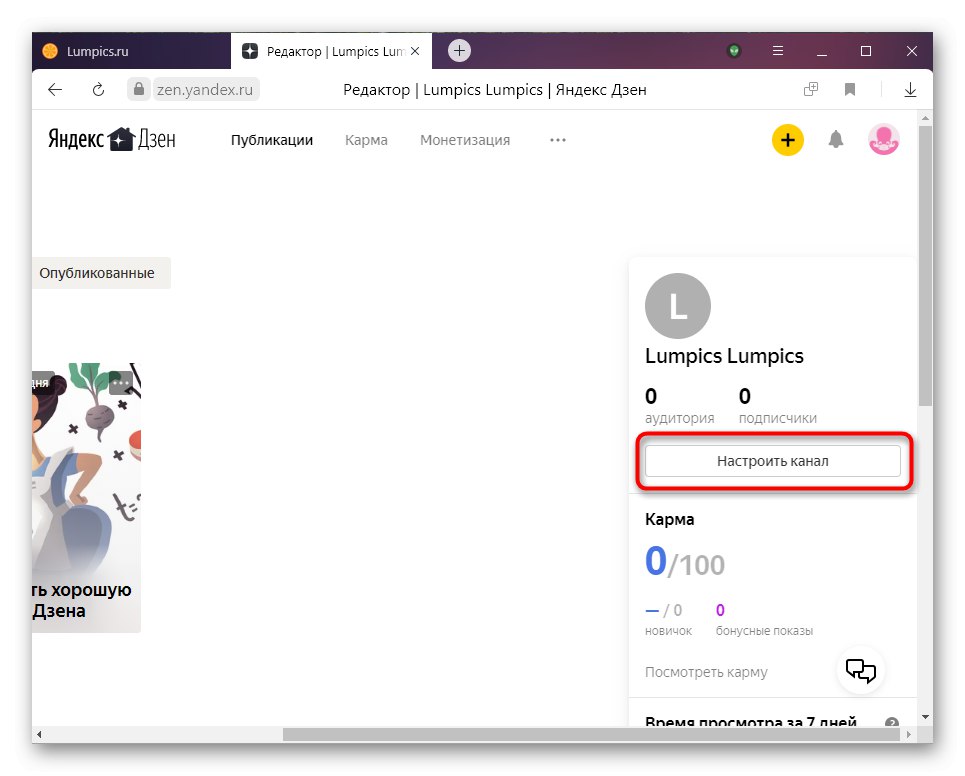Go back using the browser back arrow
The height and width of the screenshot is (776, 965).
55,89
